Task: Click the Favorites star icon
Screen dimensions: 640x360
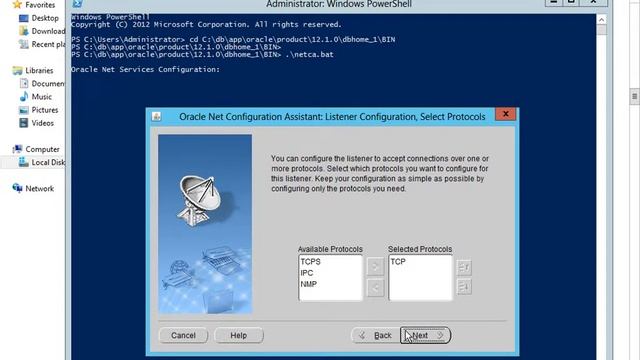Action: pyautogui.click(x=17, y=4)
